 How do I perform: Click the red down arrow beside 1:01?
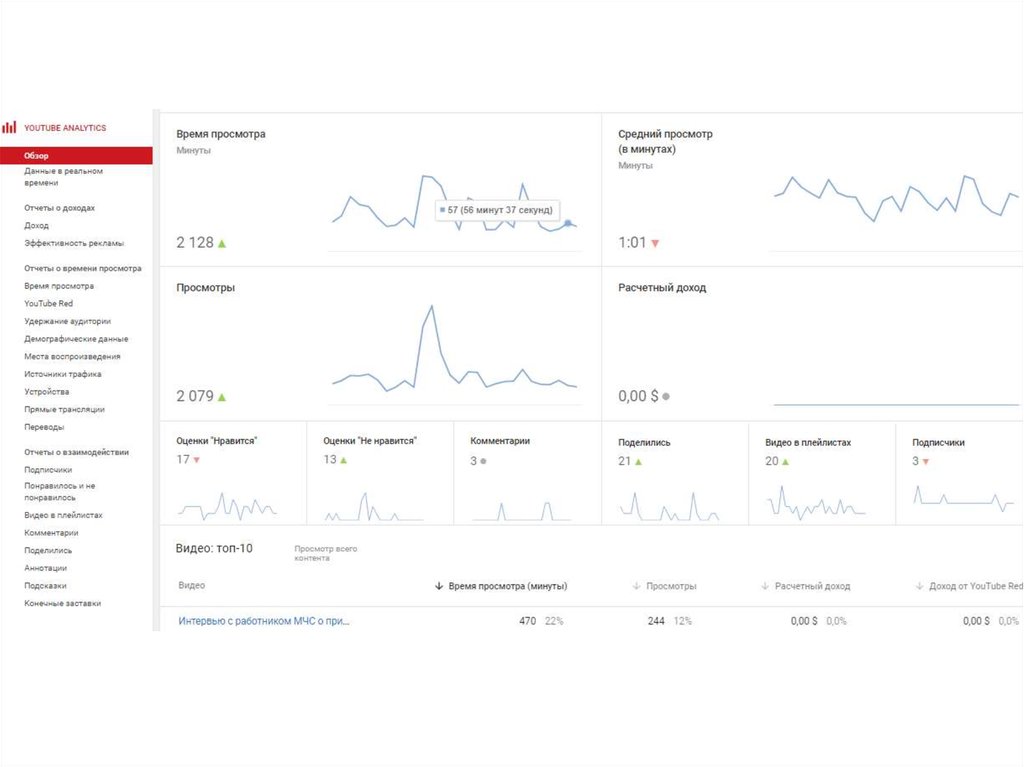[655, 243]
